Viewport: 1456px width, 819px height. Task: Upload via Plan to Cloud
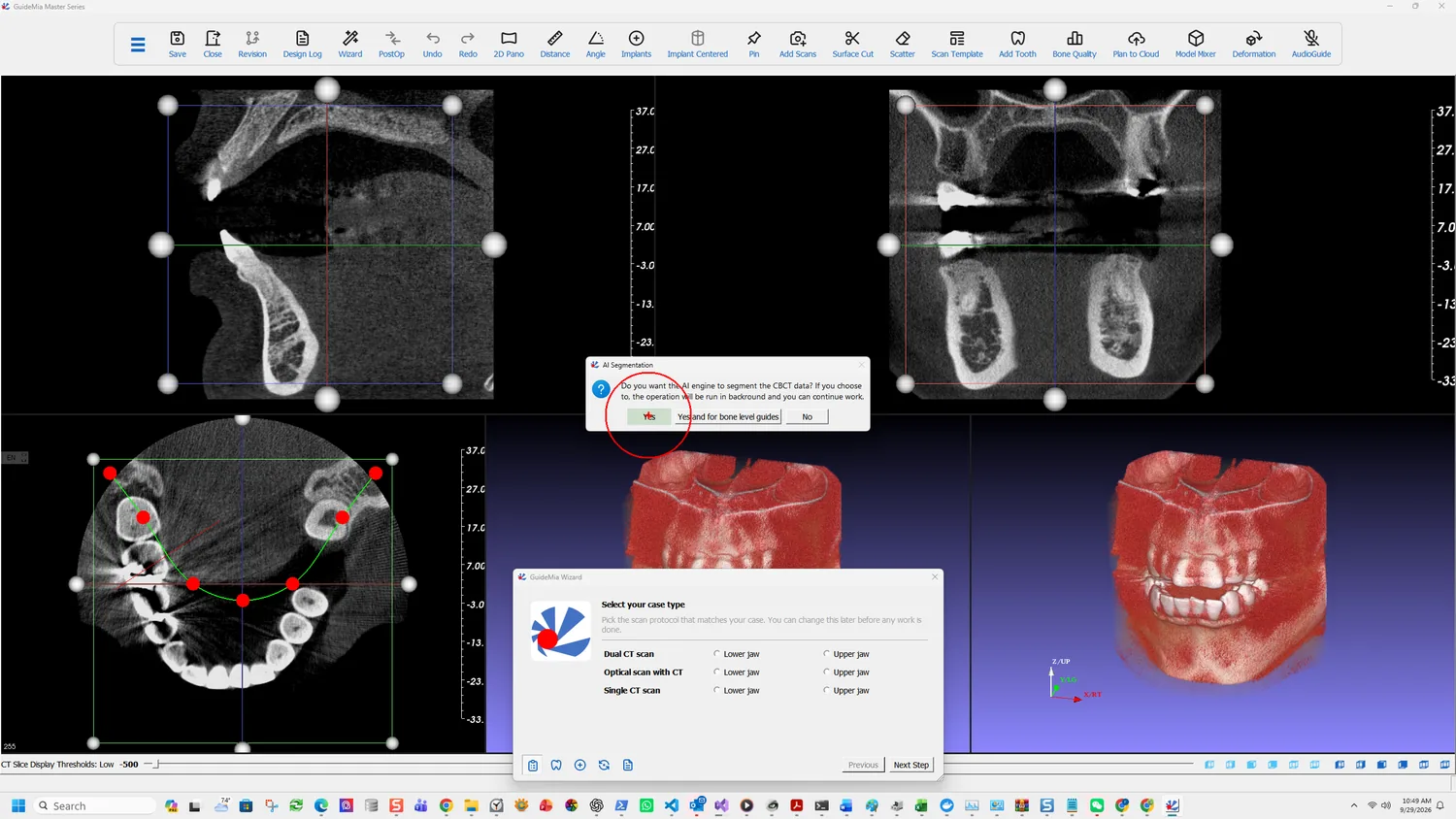coord(1136,45)
